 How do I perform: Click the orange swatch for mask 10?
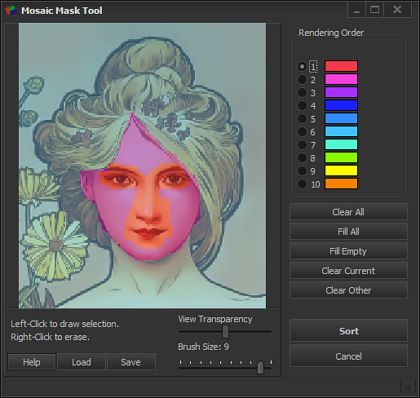click(341, 183)
